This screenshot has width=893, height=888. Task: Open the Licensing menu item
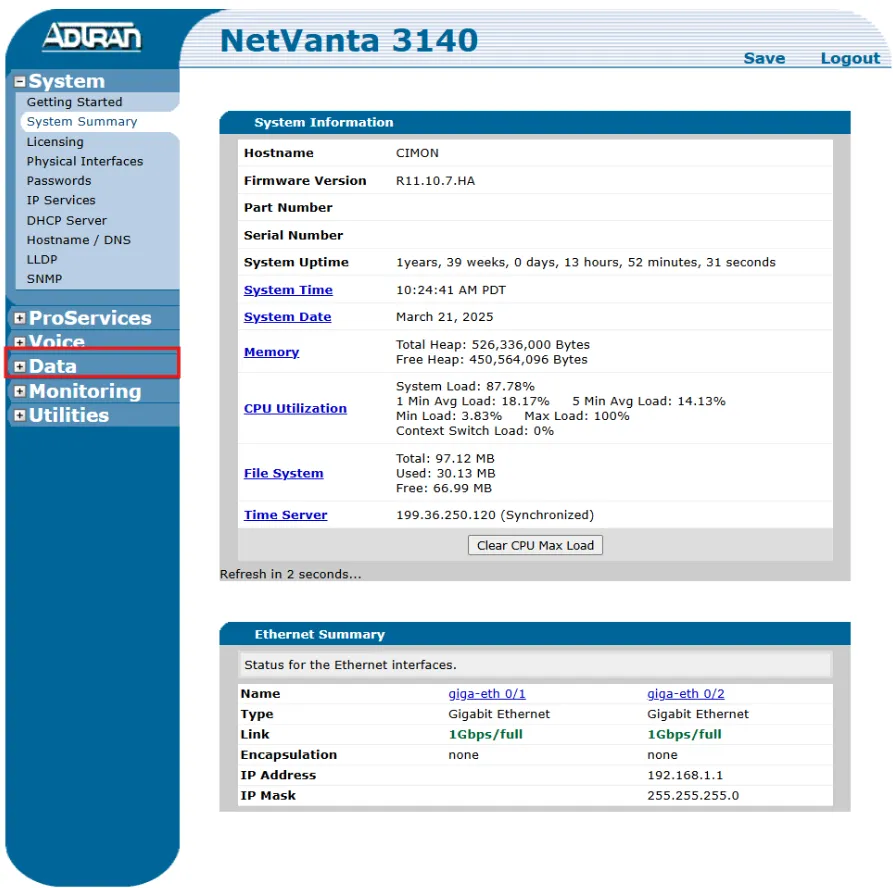(55, 142)
